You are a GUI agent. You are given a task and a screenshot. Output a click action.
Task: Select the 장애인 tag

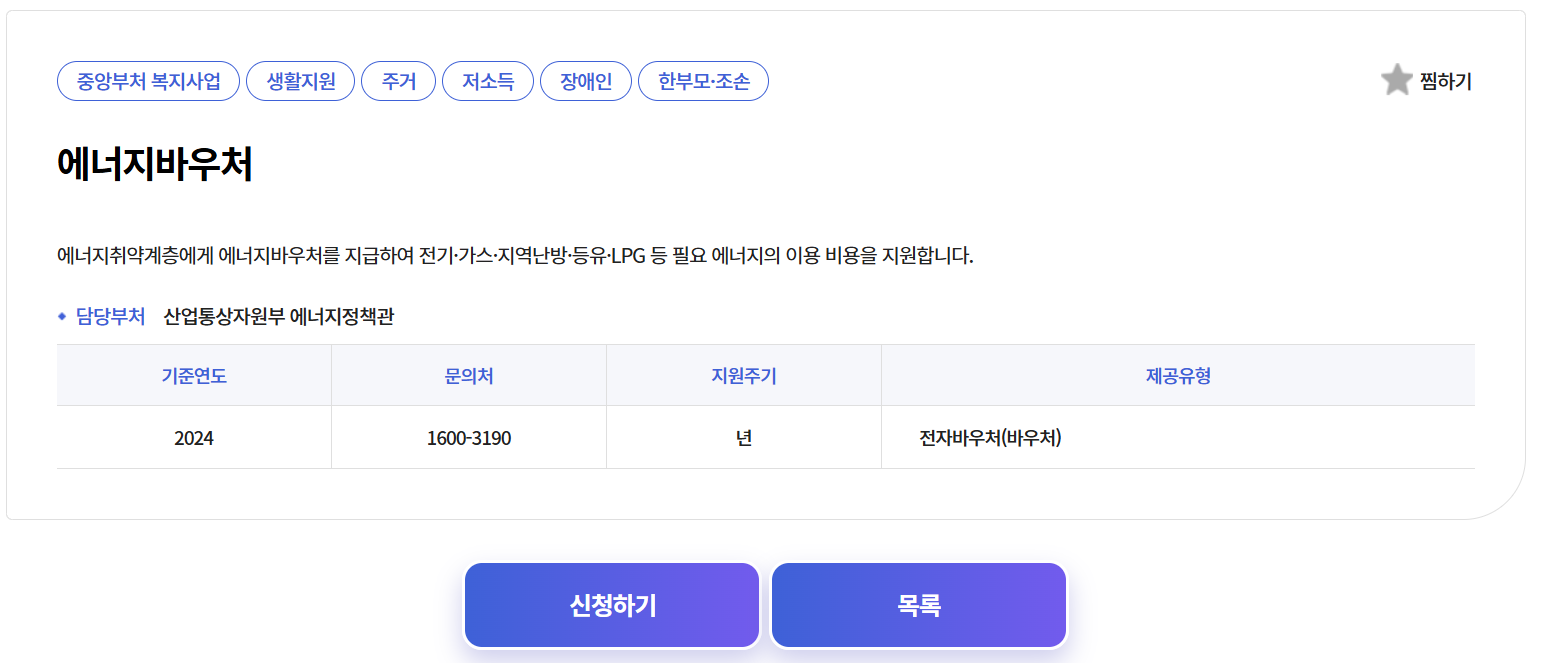point(585,81)
